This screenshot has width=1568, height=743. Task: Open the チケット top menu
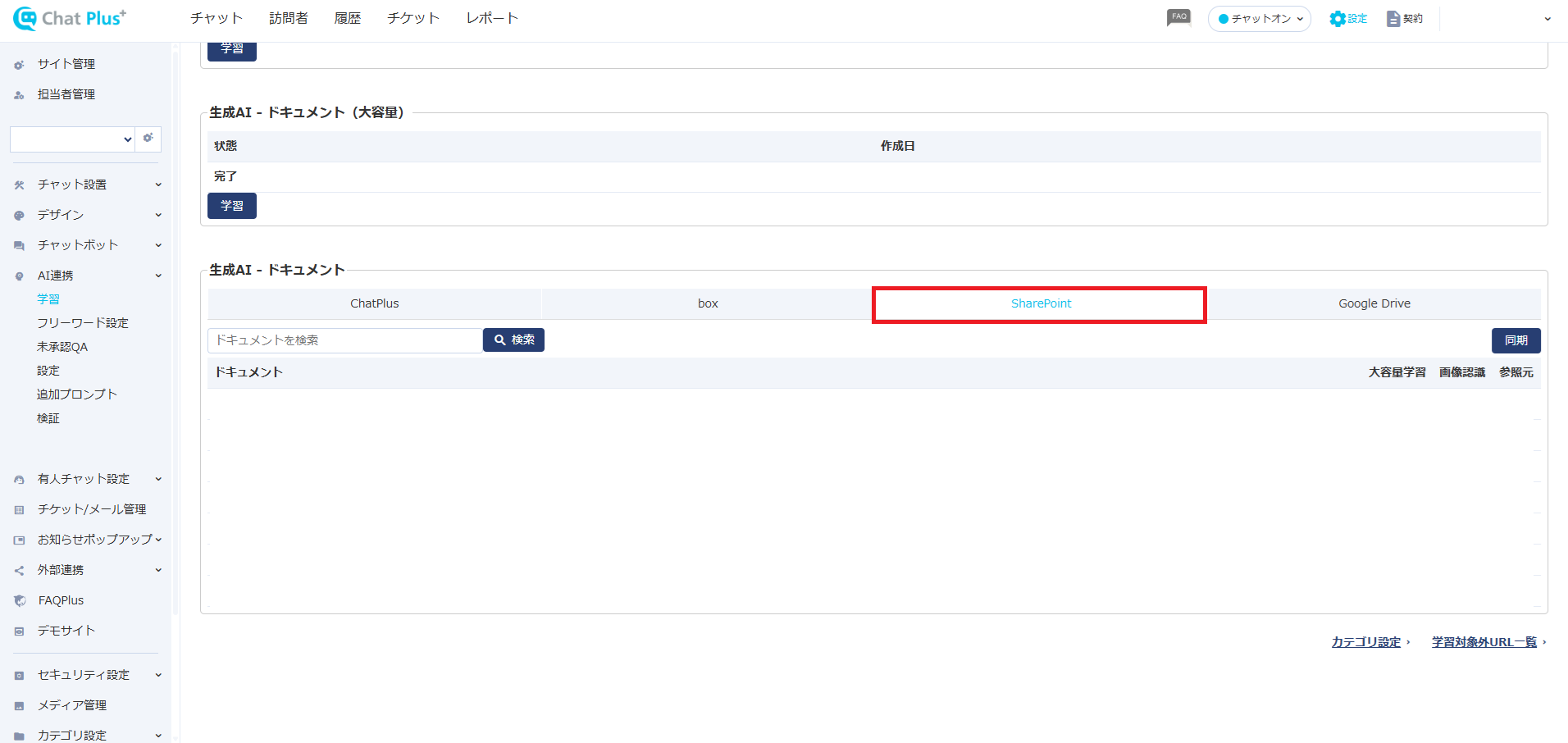click(413, 18)
